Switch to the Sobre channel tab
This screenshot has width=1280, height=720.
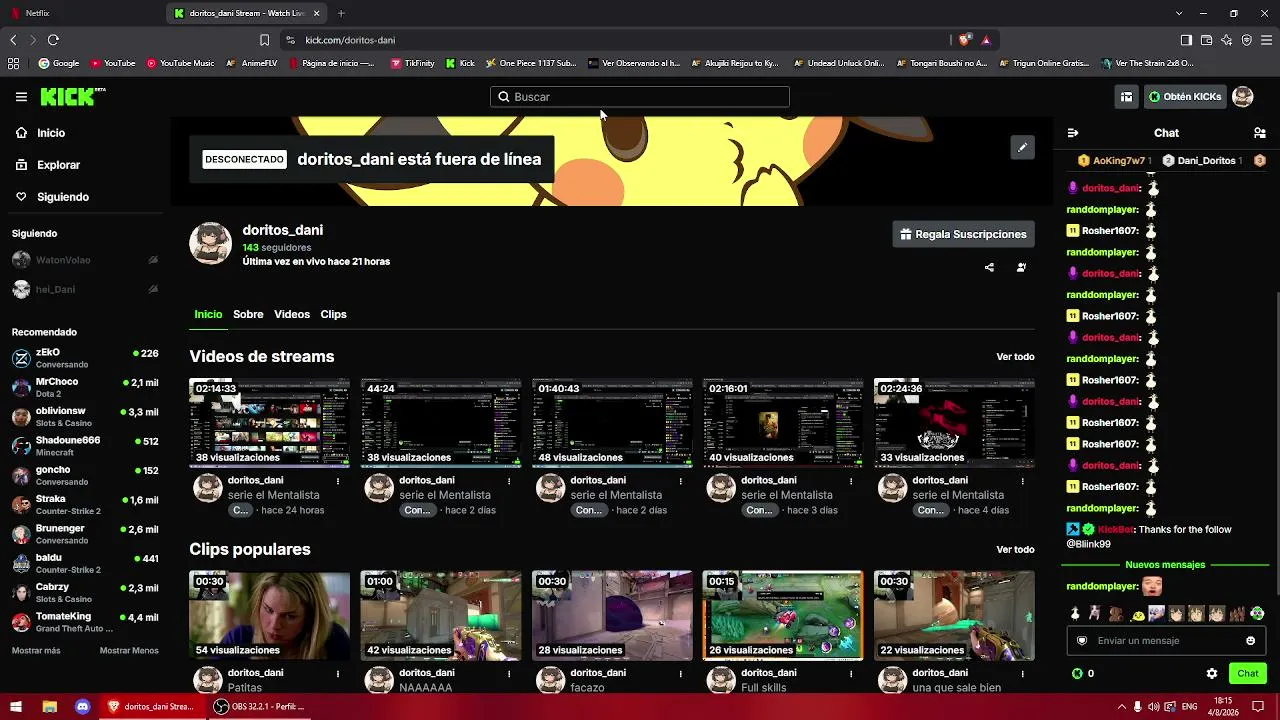point(248,314)
